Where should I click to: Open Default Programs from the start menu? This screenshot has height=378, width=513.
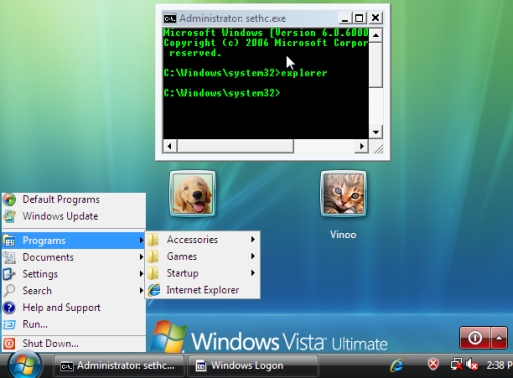[73, 199]
